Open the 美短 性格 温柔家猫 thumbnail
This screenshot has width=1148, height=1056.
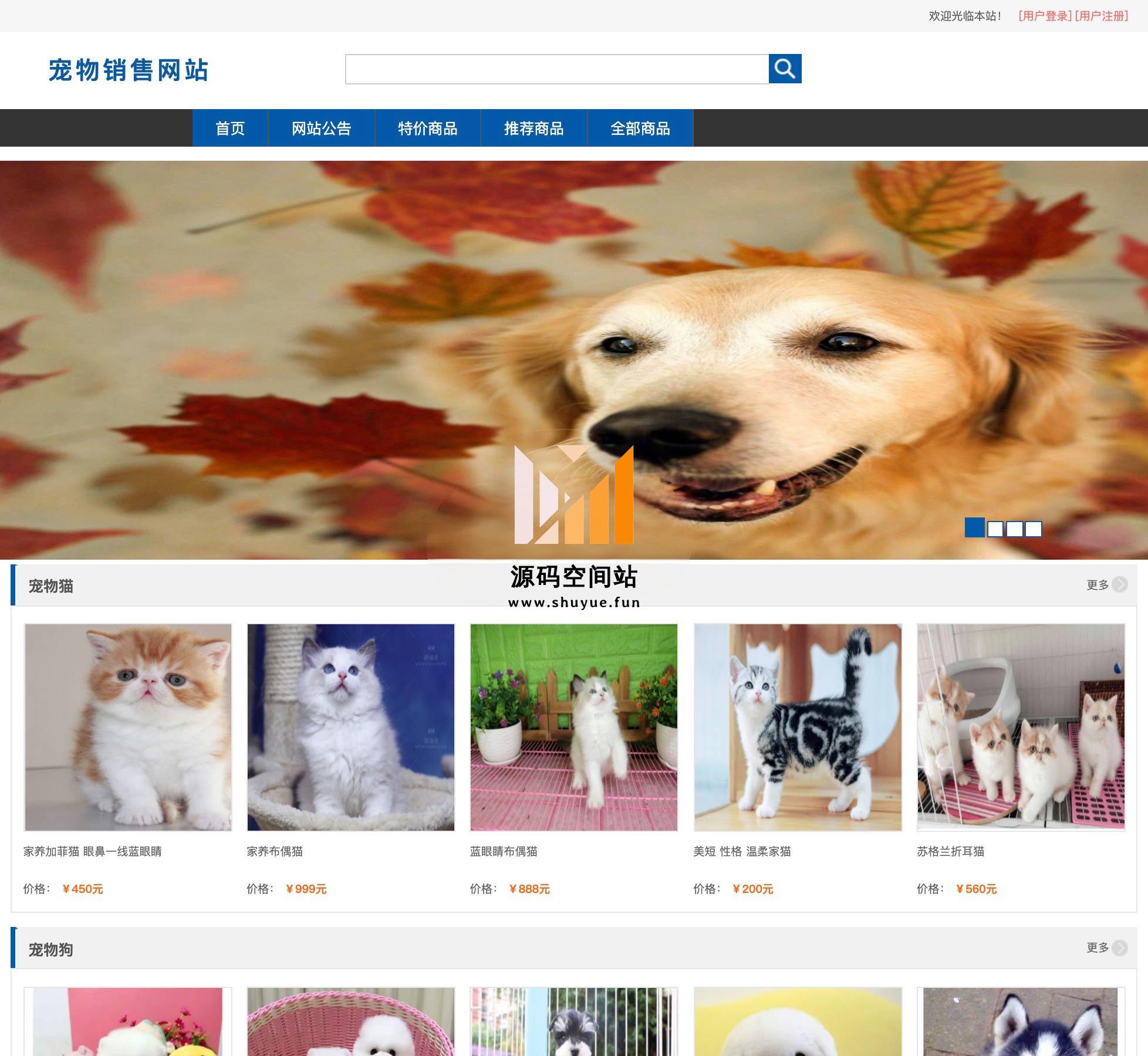[798, 727]
